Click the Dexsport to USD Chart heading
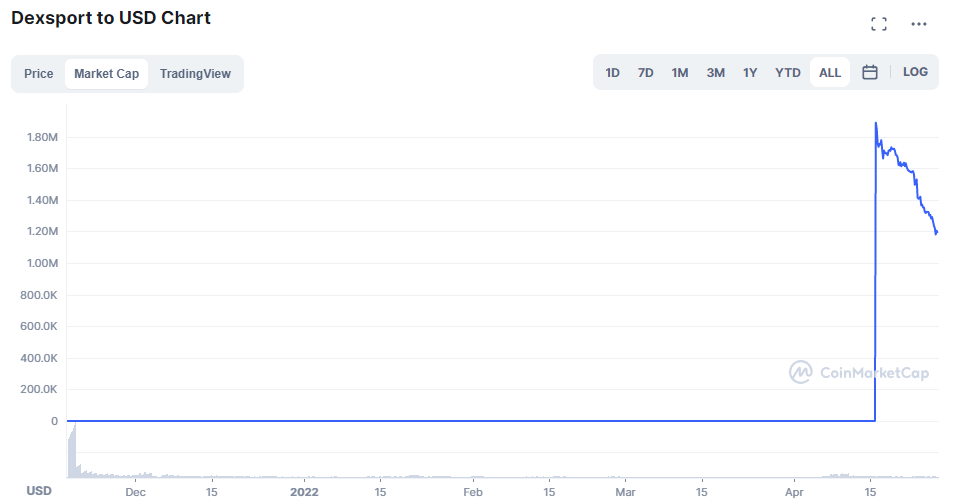This screenshot has height=504, width=962. tap(111, 18)
